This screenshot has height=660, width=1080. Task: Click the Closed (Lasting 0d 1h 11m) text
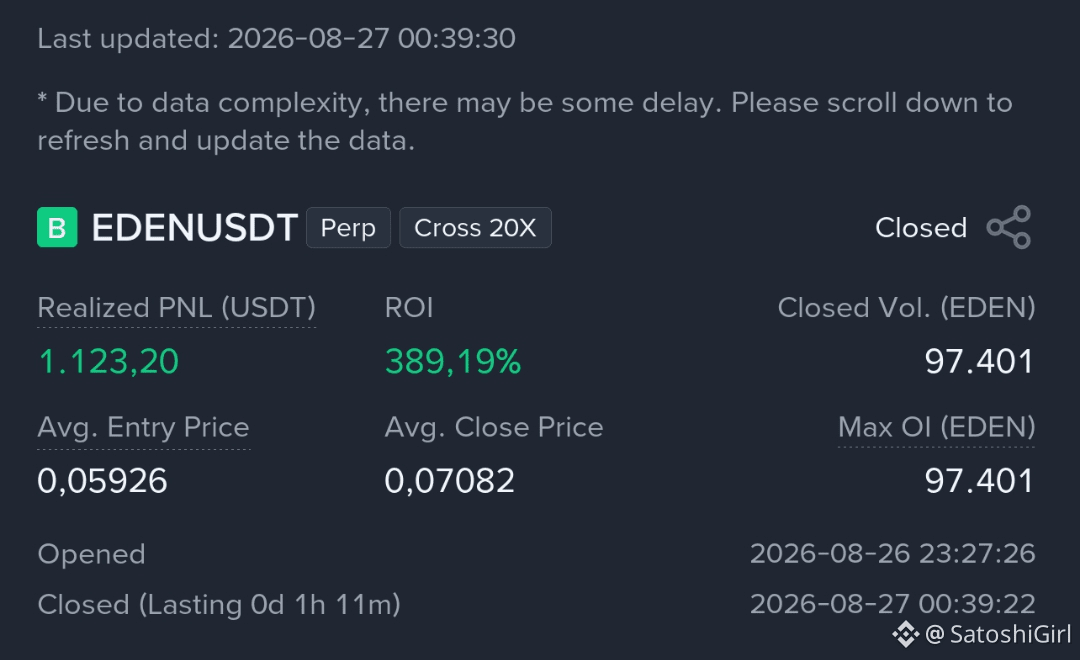(x=219, y=605)
